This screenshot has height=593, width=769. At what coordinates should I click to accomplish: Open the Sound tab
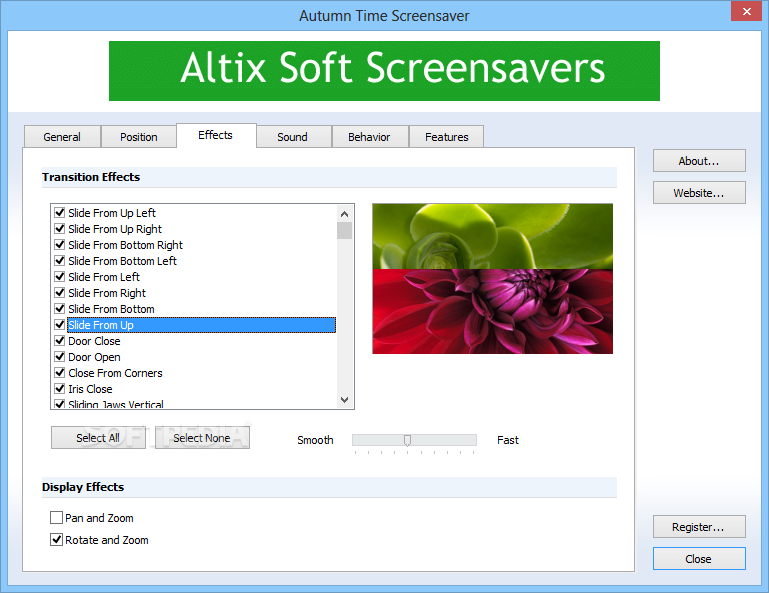[293, 137]
